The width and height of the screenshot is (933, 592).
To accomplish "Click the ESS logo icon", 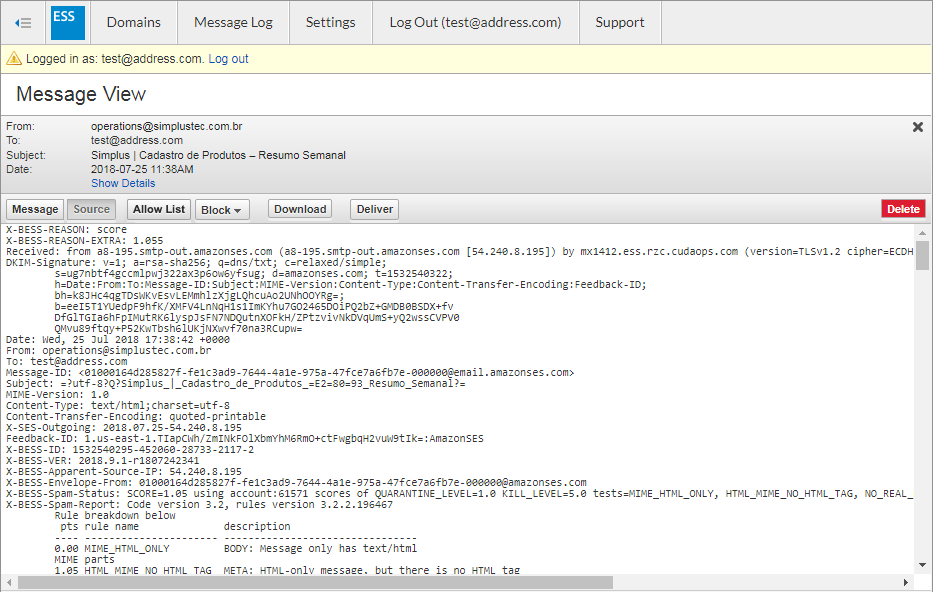I will click(x=67, y=22).
